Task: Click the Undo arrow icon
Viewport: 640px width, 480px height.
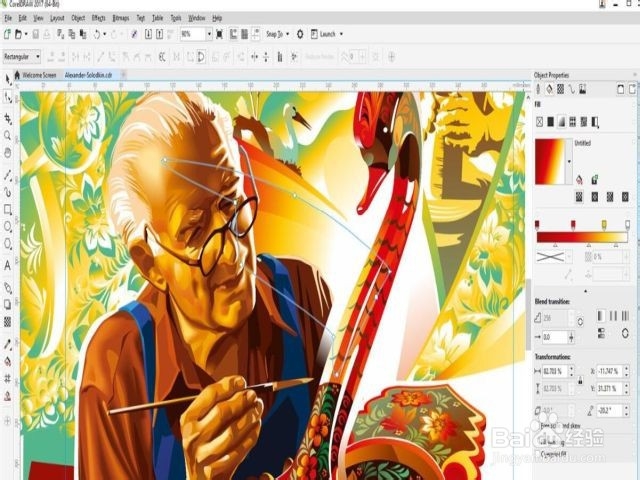Action: coord(97,34)
